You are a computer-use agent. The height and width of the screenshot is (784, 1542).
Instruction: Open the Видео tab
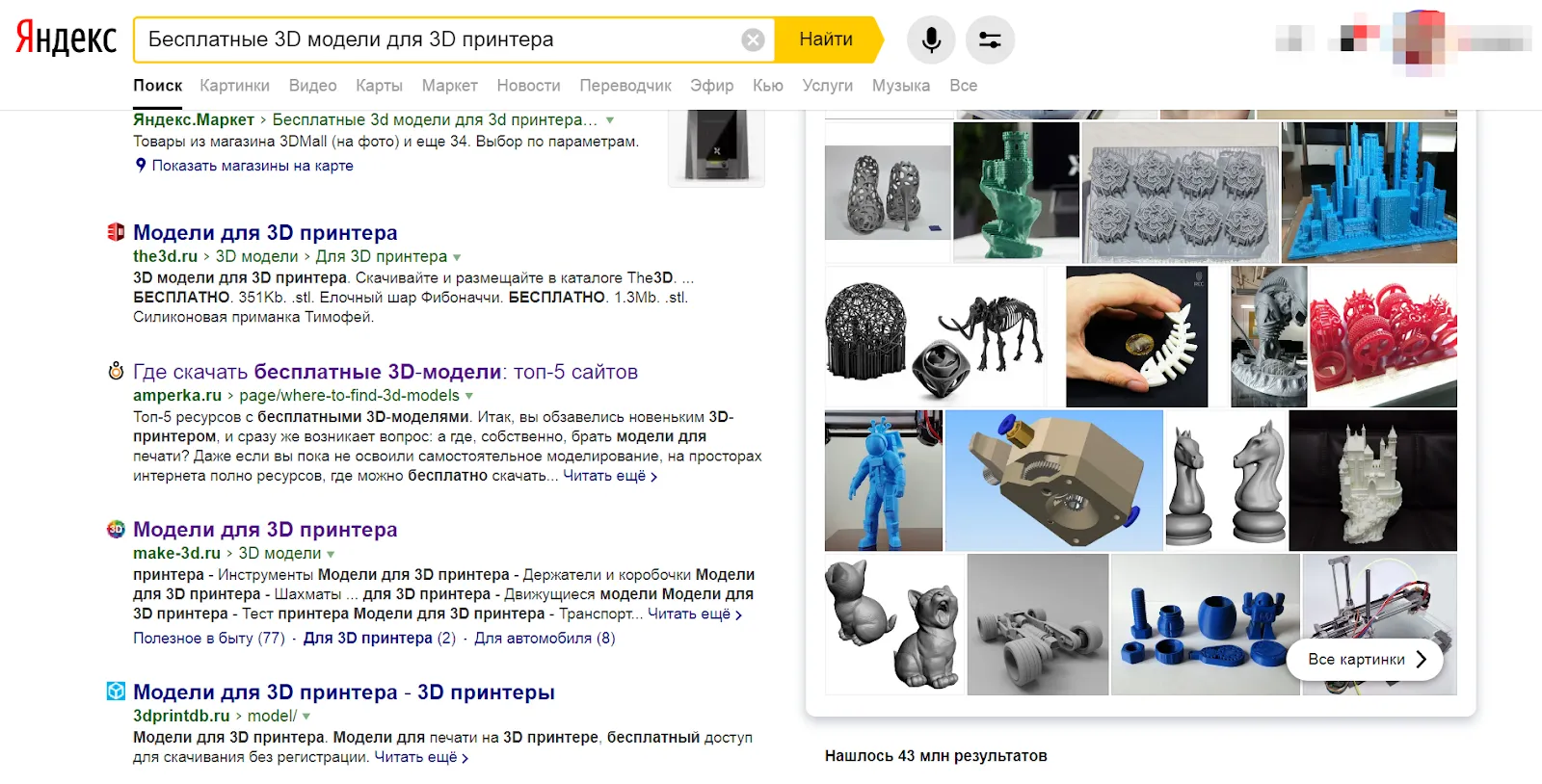click(x=313, y=86)
